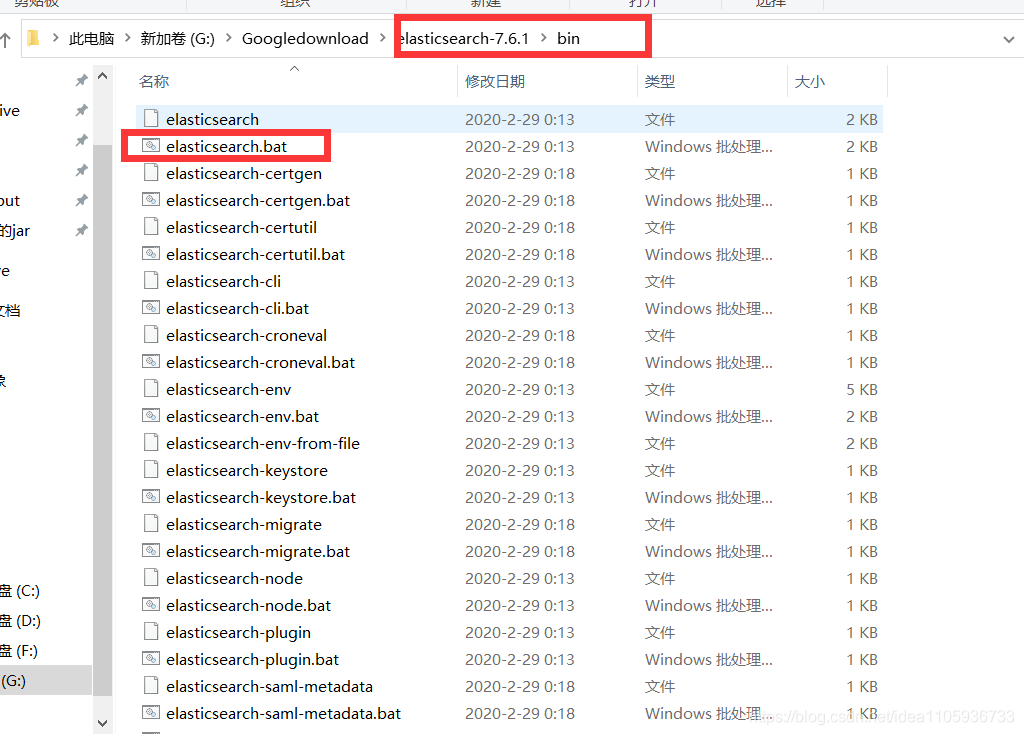The image size is (1024, 735).
Task: Click the elasticsearch-croneval.bat icon
Action: (151, 361)
